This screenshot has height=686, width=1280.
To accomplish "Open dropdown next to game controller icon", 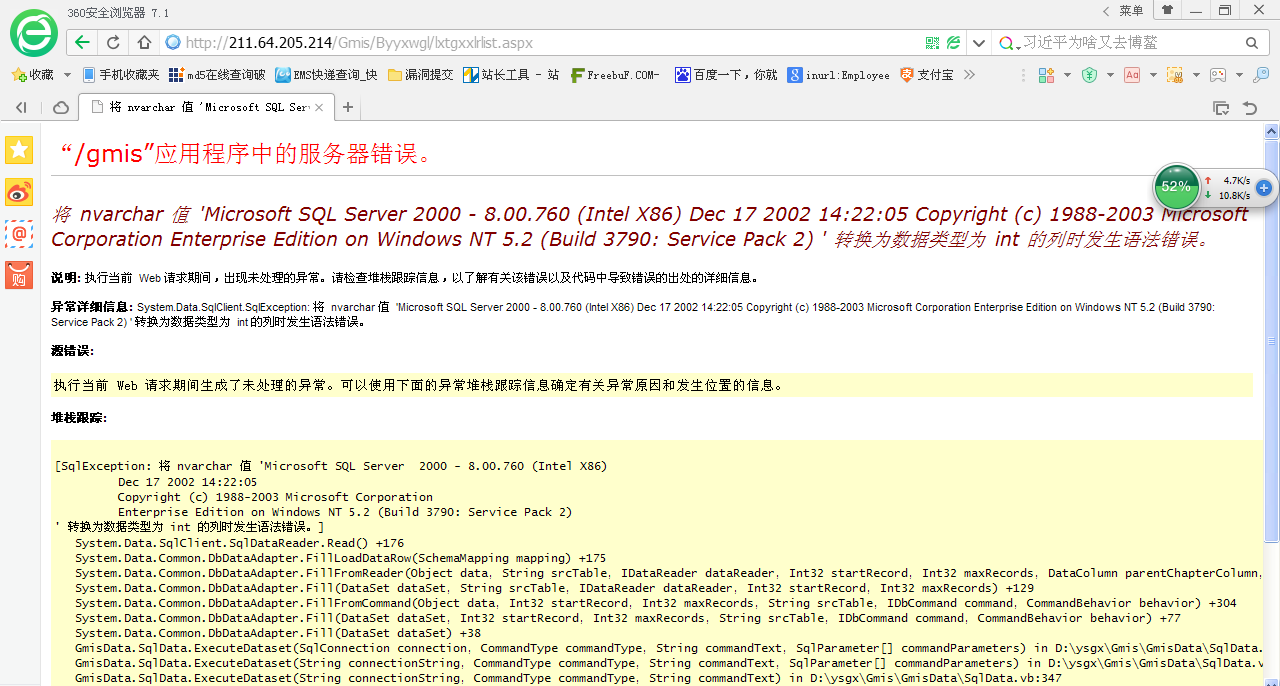I will (1238, 75).
